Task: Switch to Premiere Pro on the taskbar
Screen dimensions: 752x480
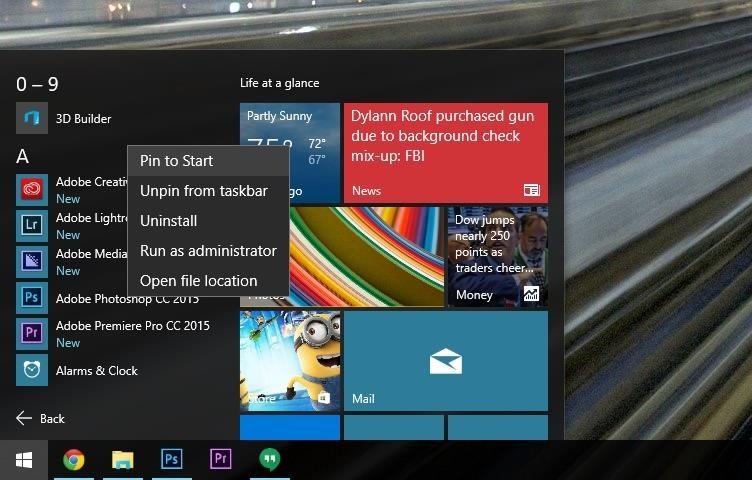Action: [x=221, y=459]
